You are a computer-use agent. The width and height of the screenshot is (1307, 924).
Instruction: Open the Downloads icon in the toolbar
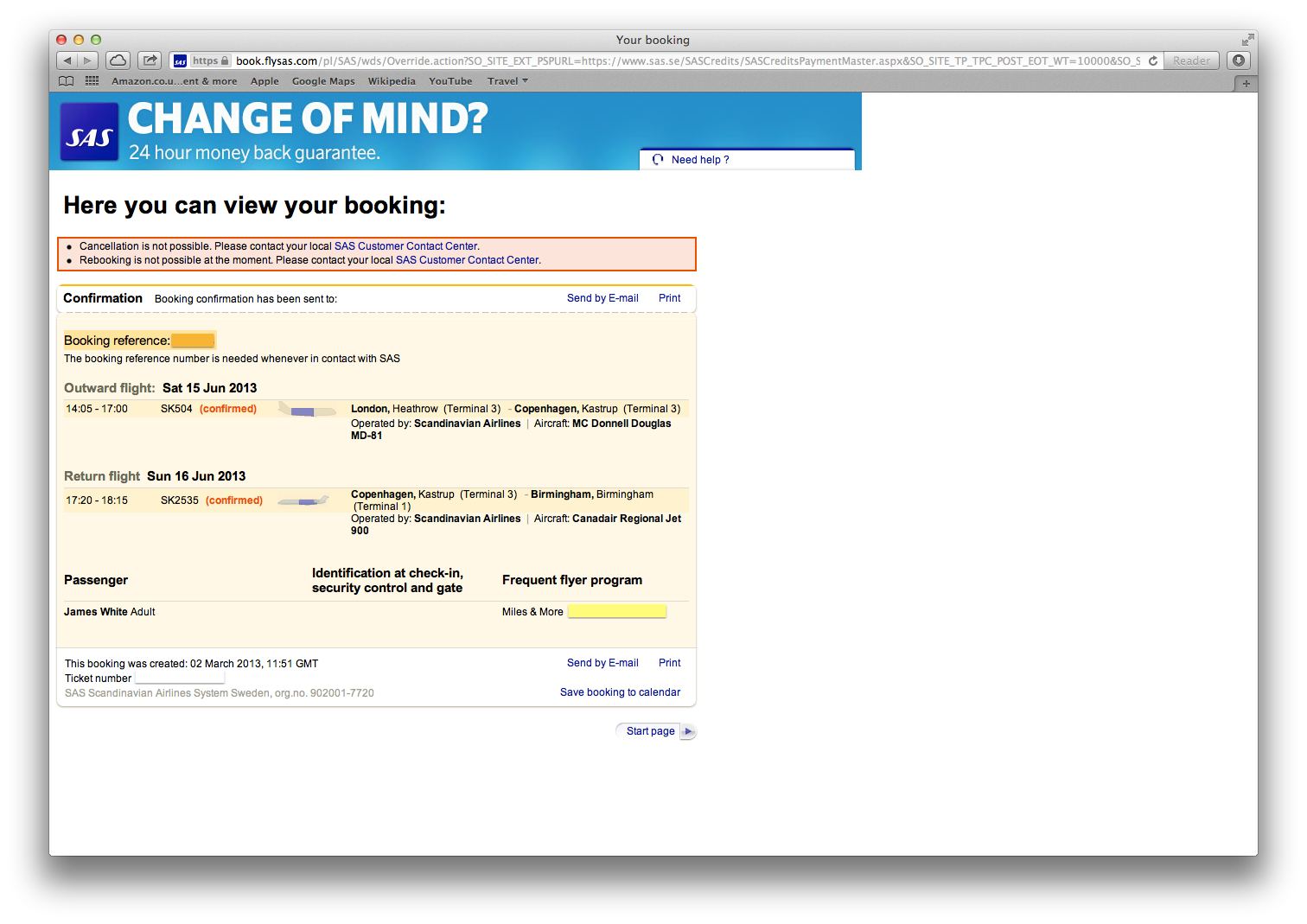pyautogui.click(x=1239, y=61)
